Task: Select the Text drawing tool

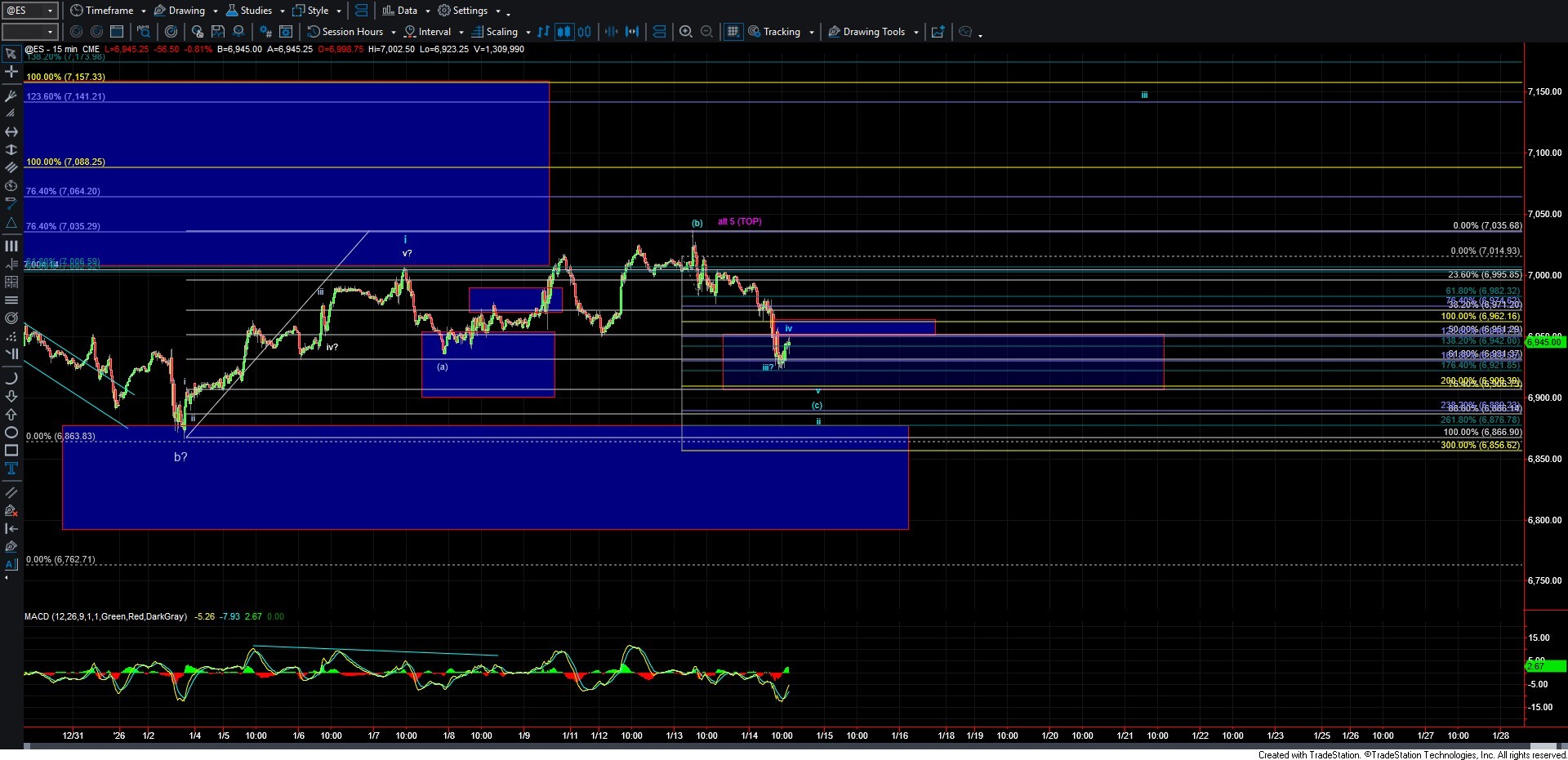Action: (11, 469)
